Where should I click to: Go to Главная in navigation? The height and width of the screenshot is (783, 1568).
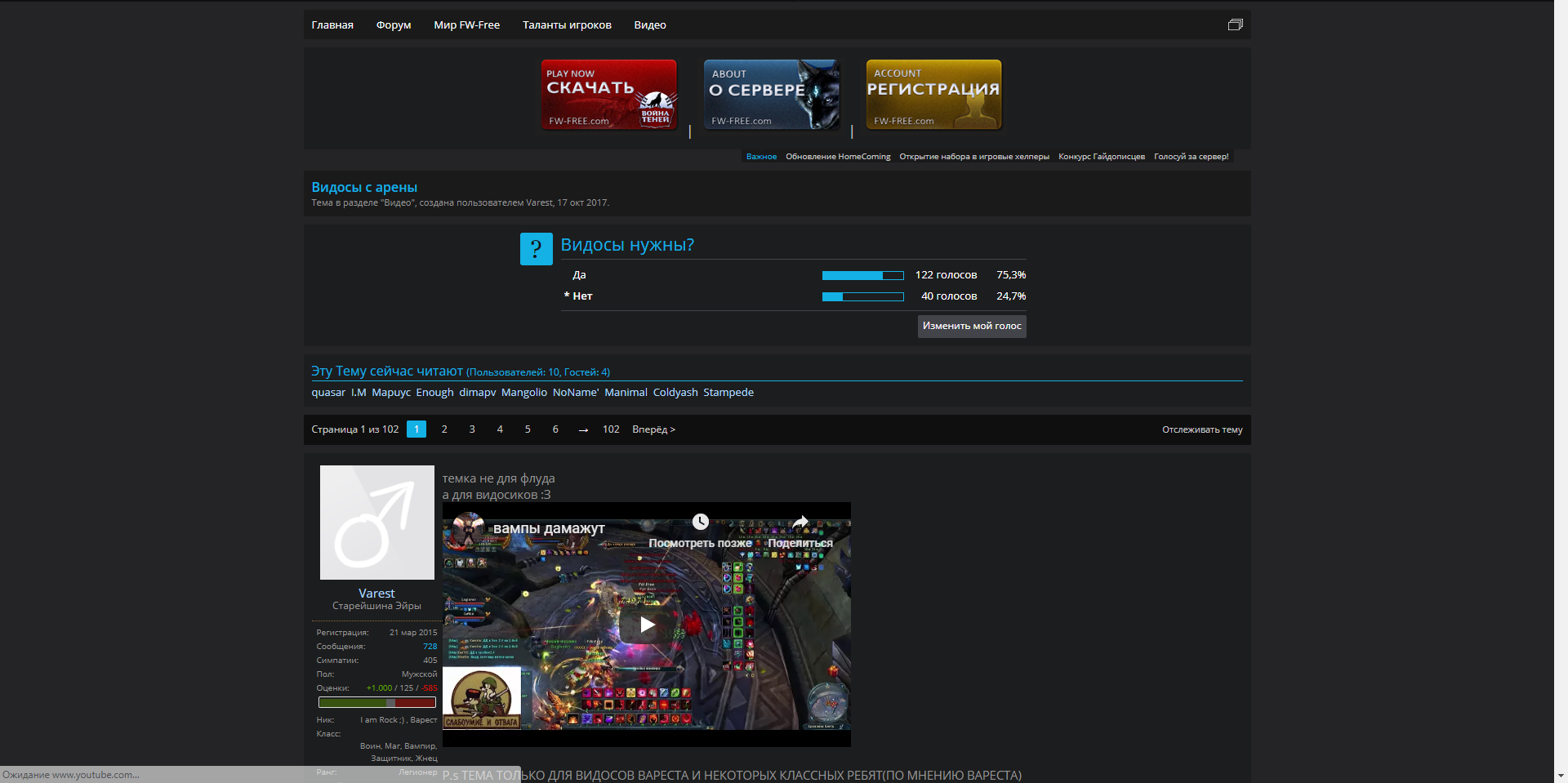coord(332,25)
